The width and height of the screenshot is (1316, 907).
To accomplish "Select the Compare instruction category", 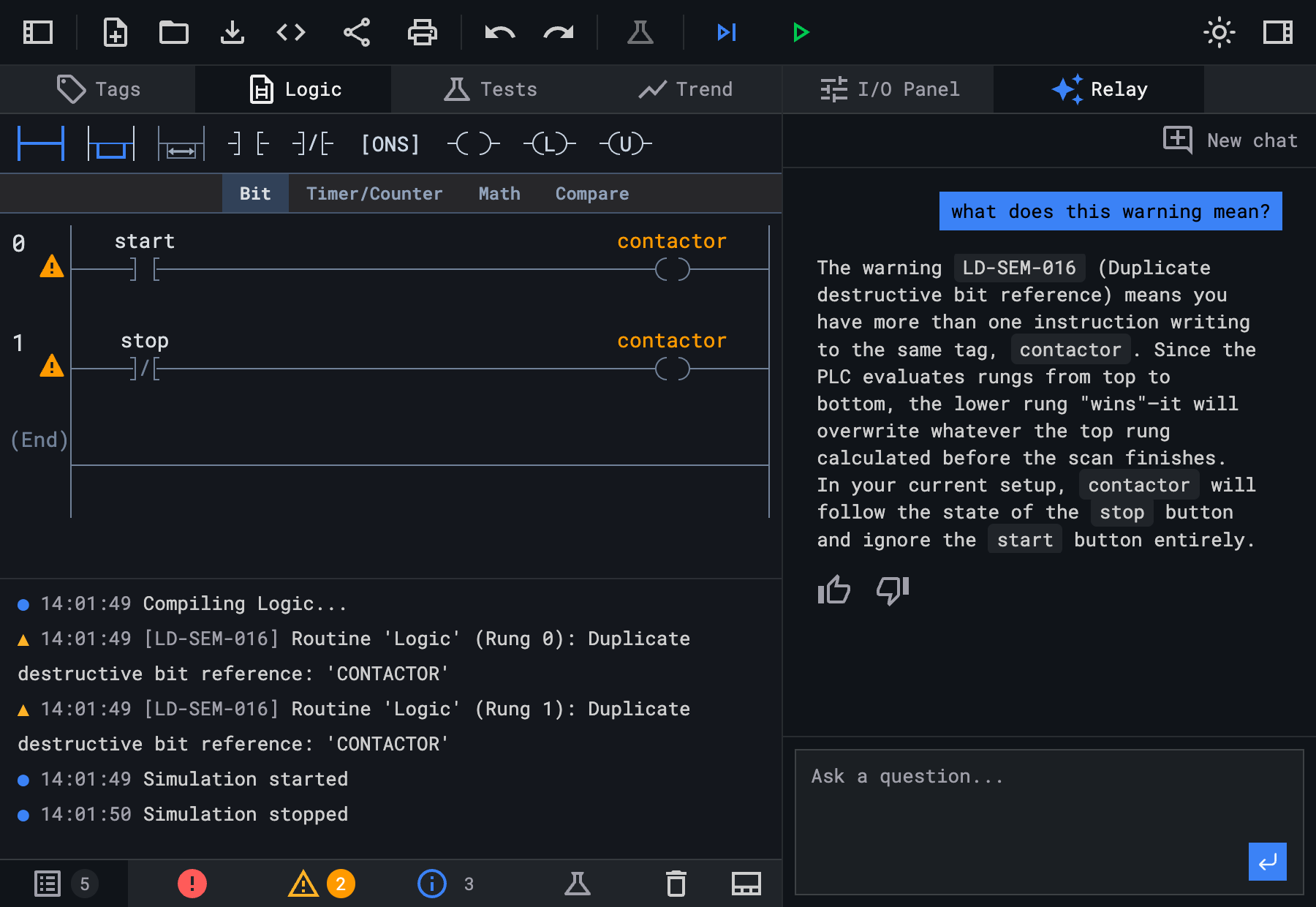I will (x=592, y=194).
